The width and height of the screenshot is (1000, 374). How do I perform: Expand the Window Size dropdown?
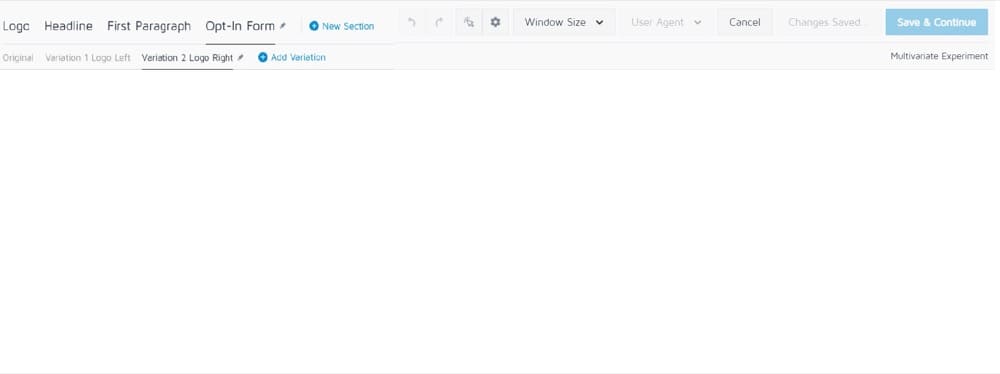click(564, 22)
